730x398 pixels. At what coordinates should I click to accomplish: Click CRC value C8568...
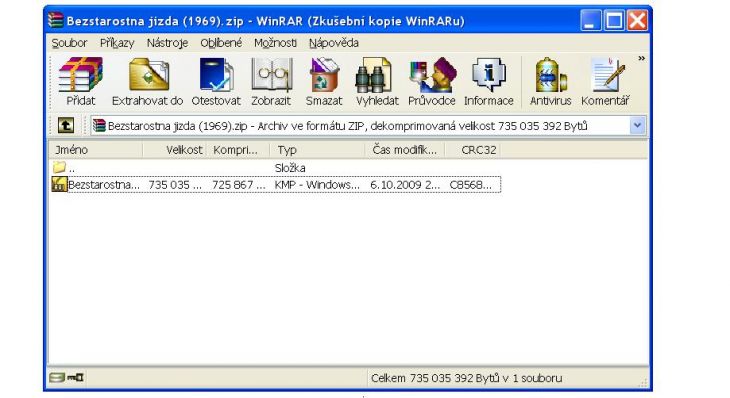[x=471, y=185]
